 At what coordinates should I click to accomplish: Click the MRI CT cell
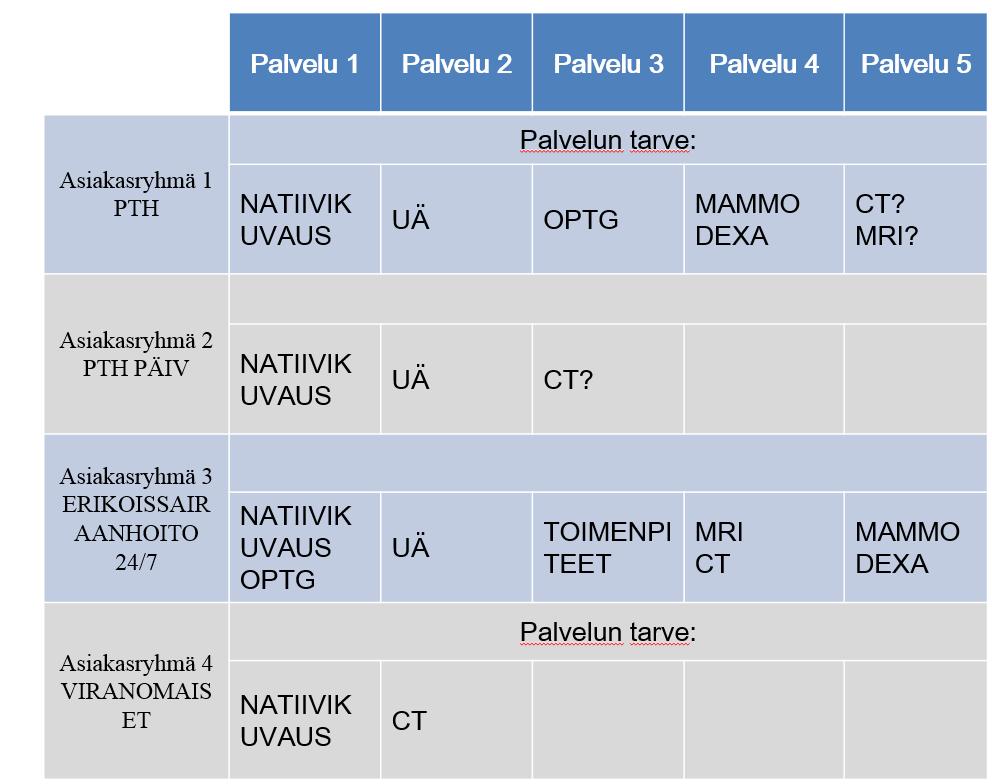[x=764, y=547]
